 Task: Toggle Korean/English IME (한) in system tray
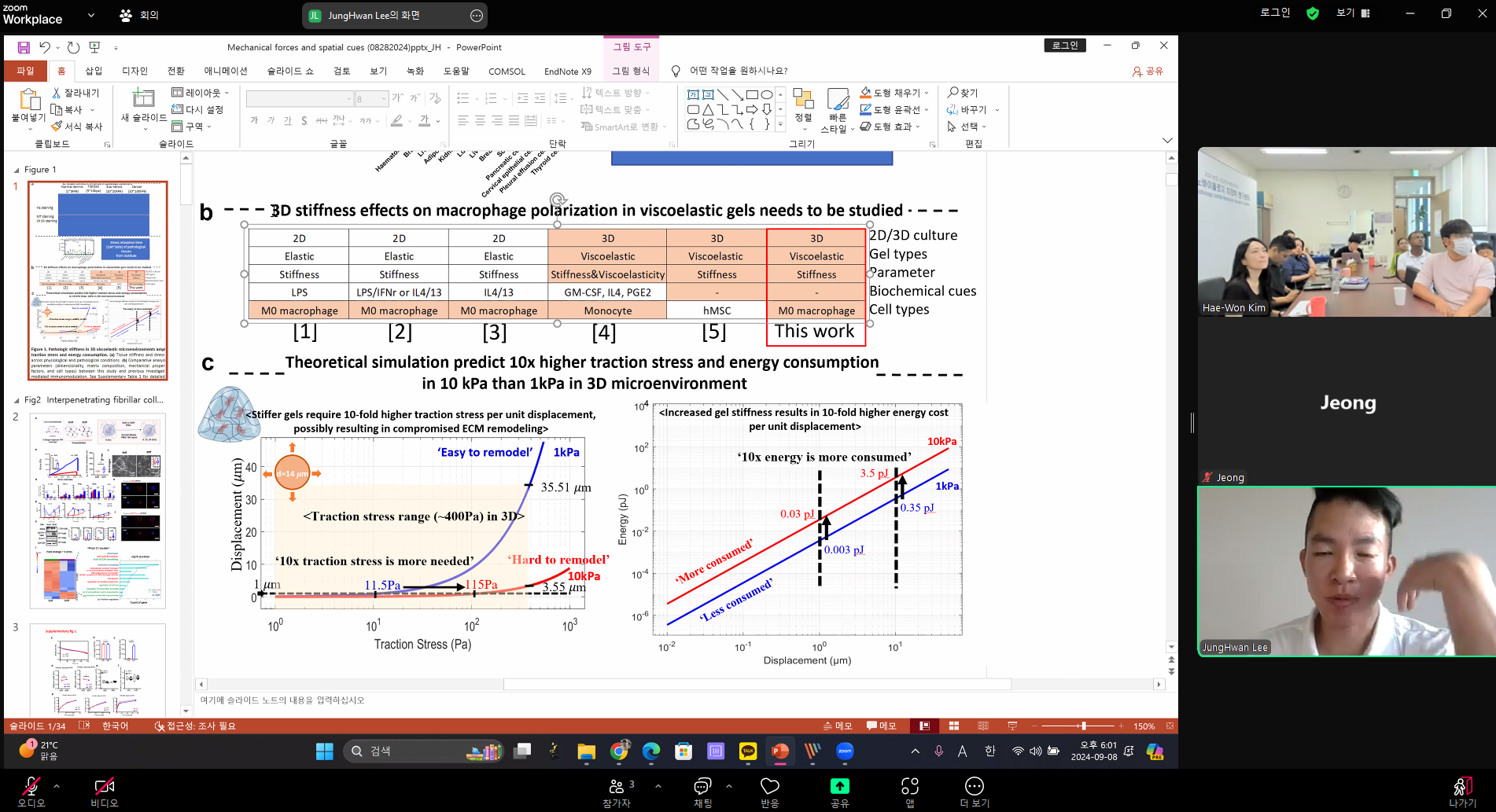pyautogui.click(x=989, y=751)
